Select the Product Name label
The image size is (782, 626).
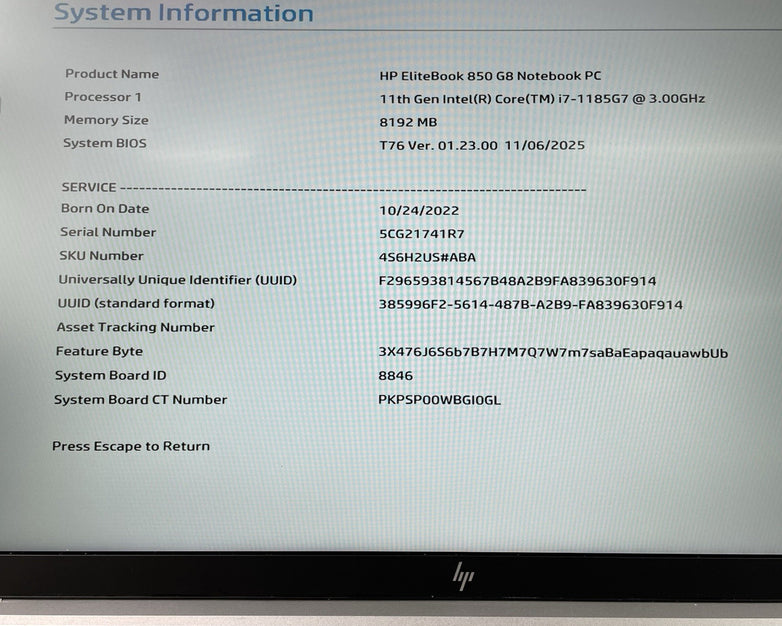click(112, 74)
